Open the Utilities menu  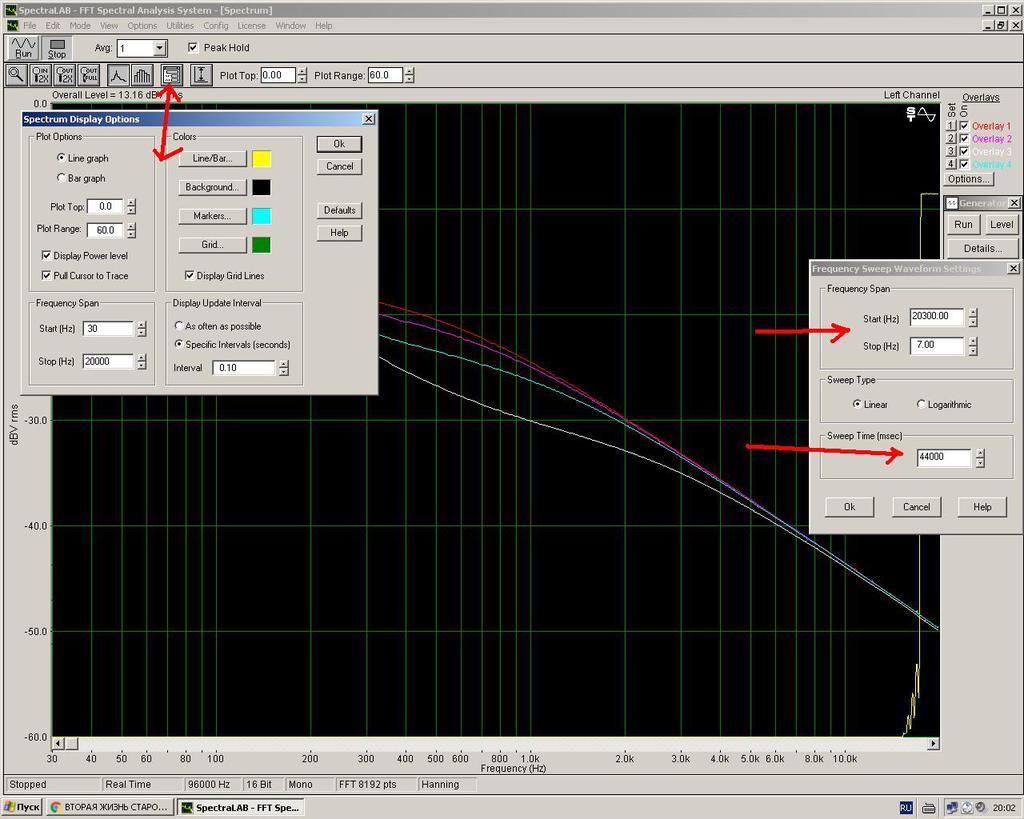pyautogui.click(x=180, y=25)
